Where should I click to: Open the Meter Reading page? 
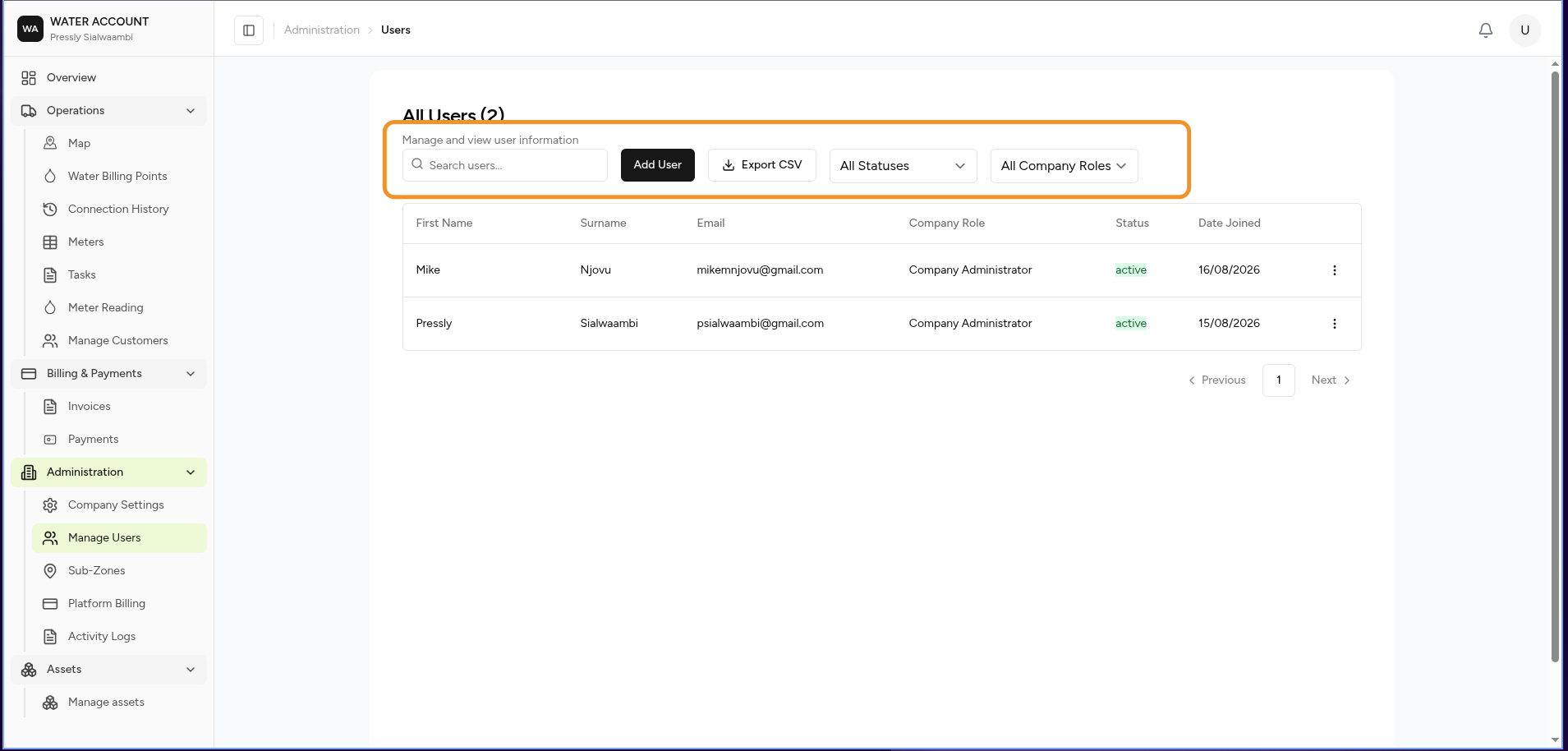[119, 307]
